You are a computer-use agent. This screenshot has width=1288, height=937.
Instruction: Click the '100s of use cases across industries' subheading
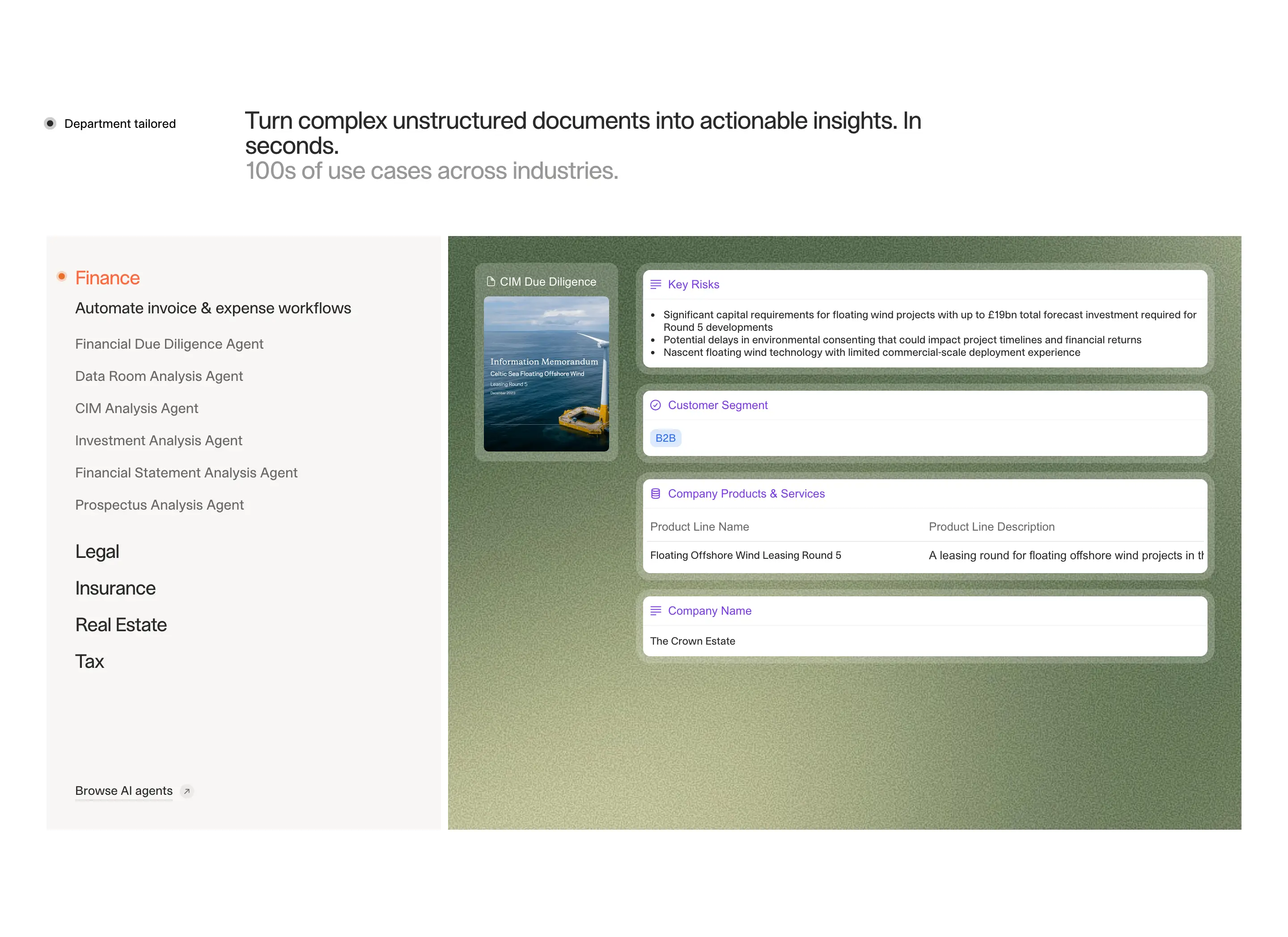pos(432,171)
